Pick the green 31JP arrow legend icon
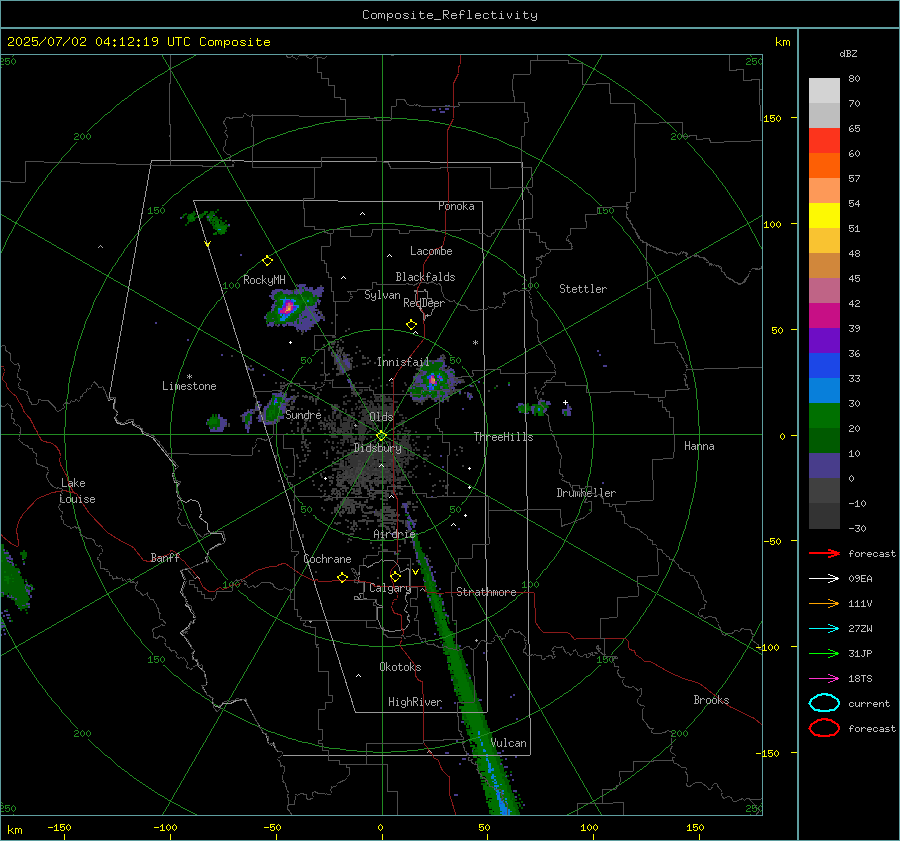Screen dimensions: 900x841 coord(824,653)
